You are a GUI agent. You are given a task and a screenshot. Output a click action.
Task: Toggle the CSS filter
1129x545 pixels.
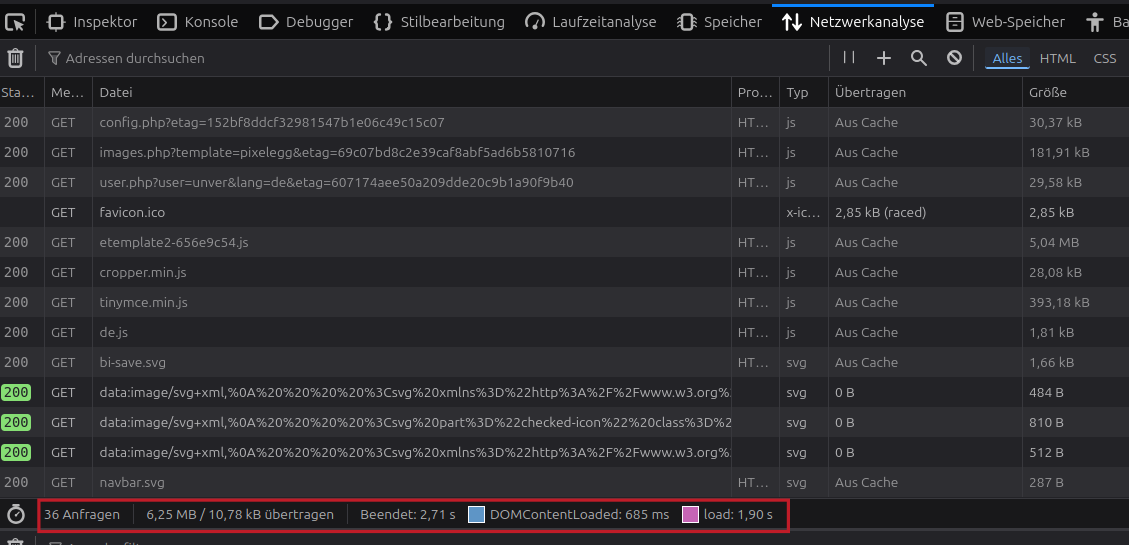coord(1104,58)
